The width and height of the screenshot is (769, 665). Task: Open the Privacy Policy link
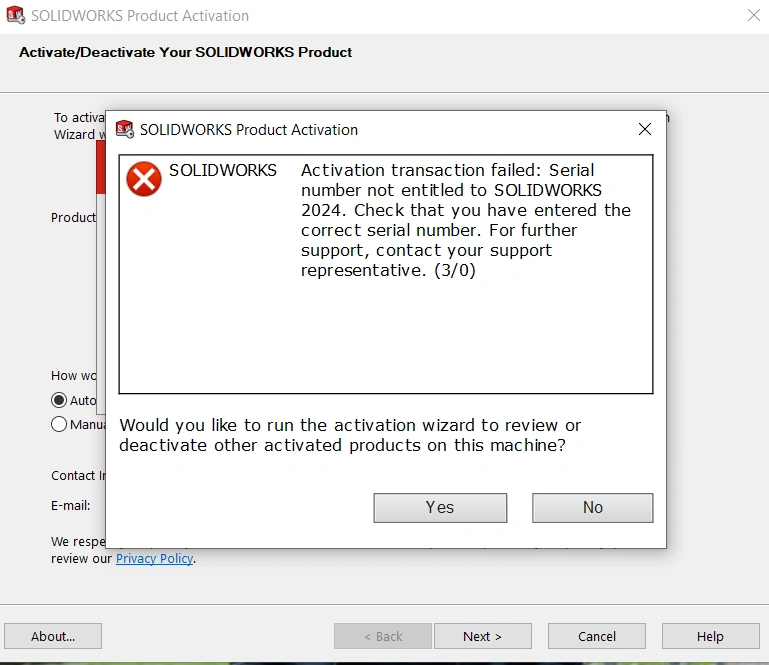coord(154,559)
